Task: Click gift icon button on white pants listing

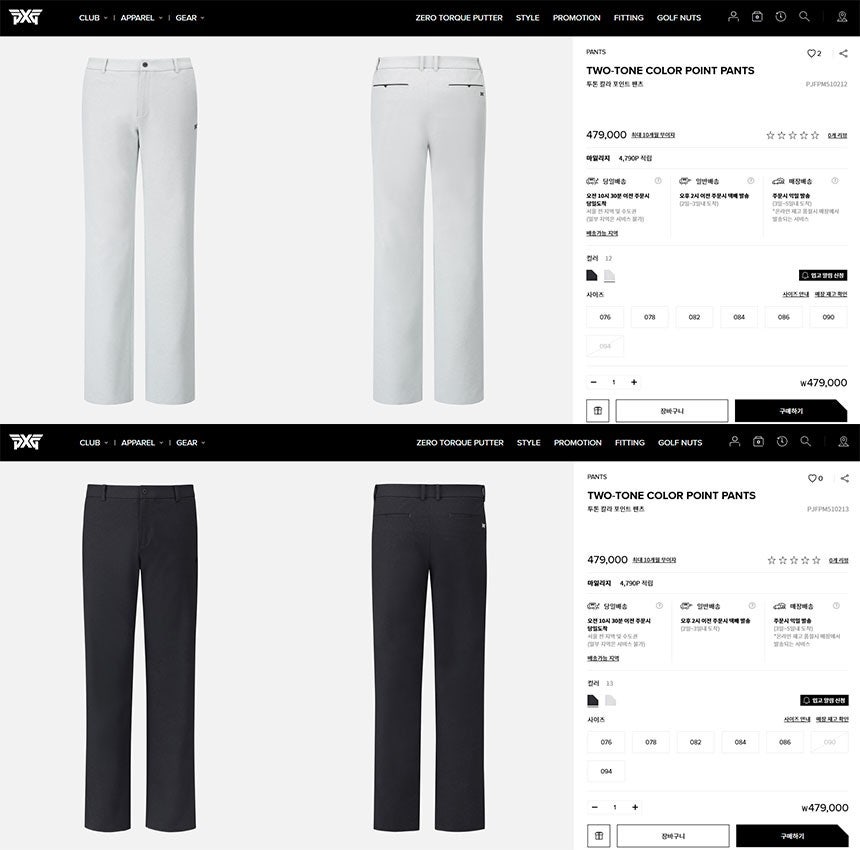Action: (x=598, y=411)
